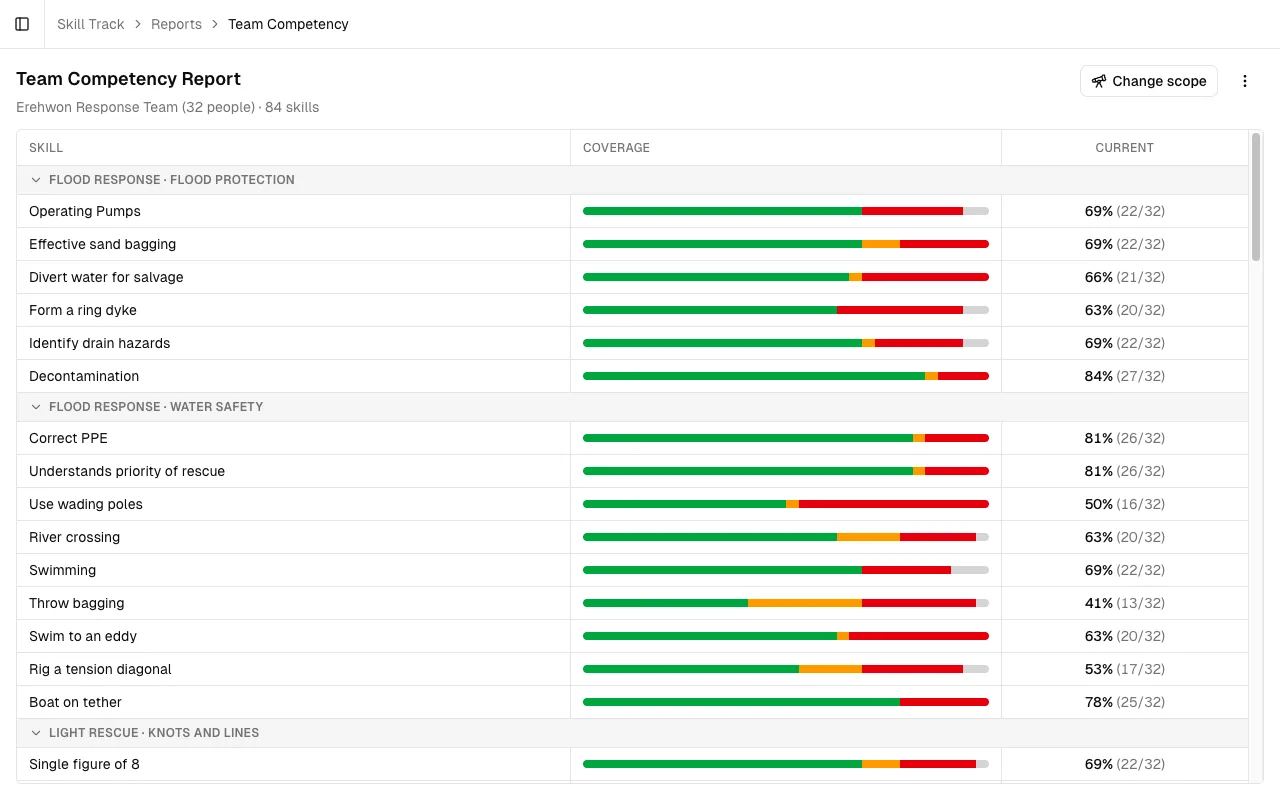This screenshot has width=1280, height=800.
Task: Open Divert water for salvage skill
Action: pos(106,277)
